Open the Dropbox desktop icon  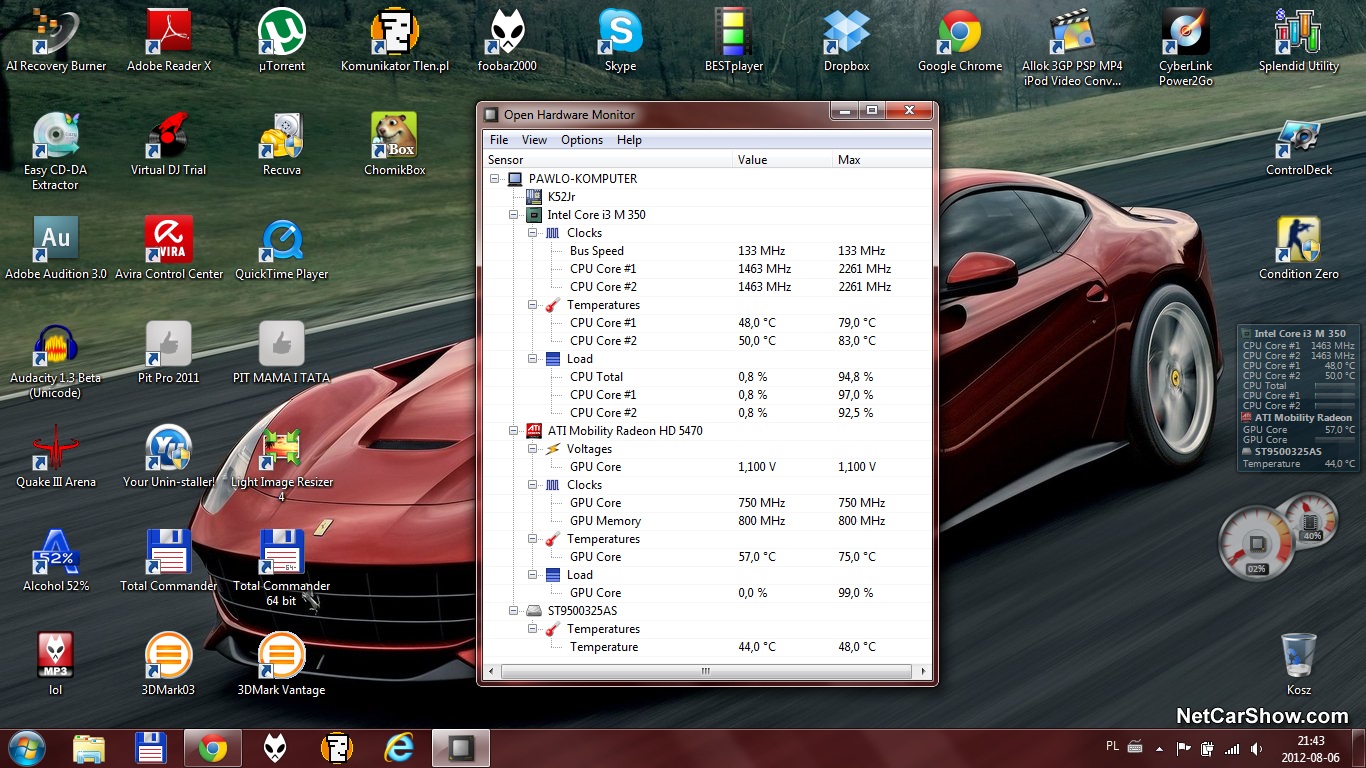click(846, 34)
